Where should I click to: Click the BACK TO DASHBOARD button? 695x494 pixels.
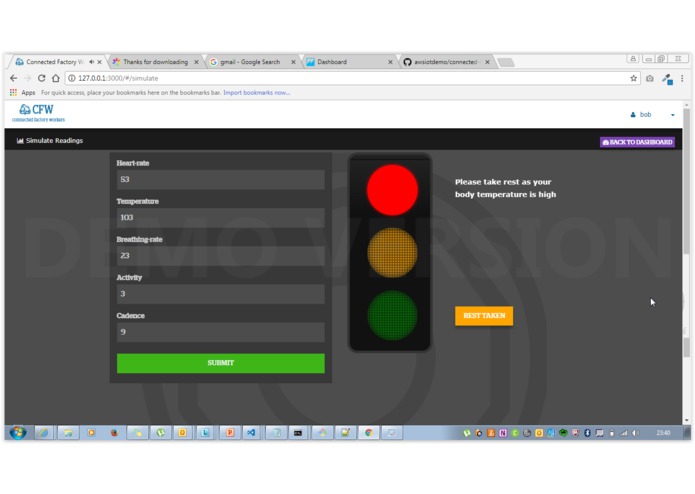[637, 142]
